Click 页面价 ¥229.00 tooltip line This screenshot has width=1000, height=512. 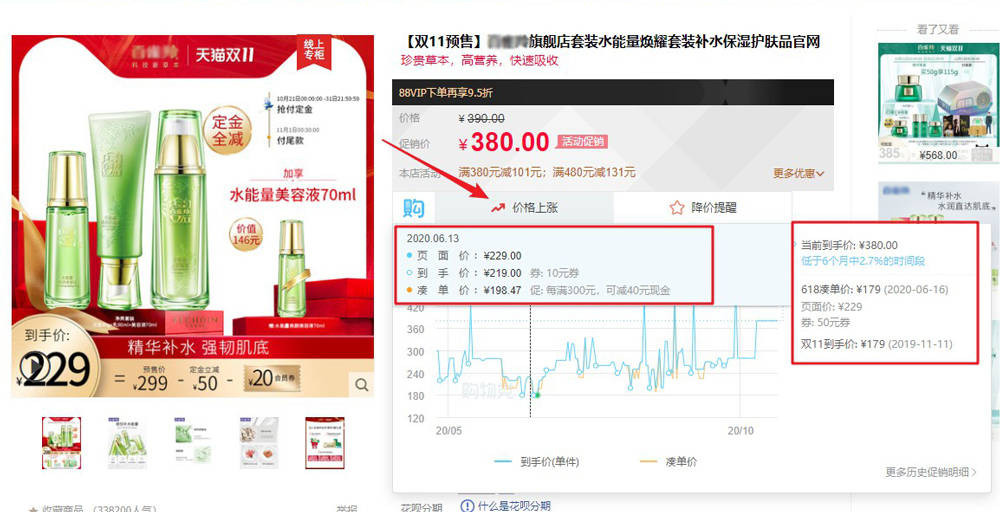[464, 256]
